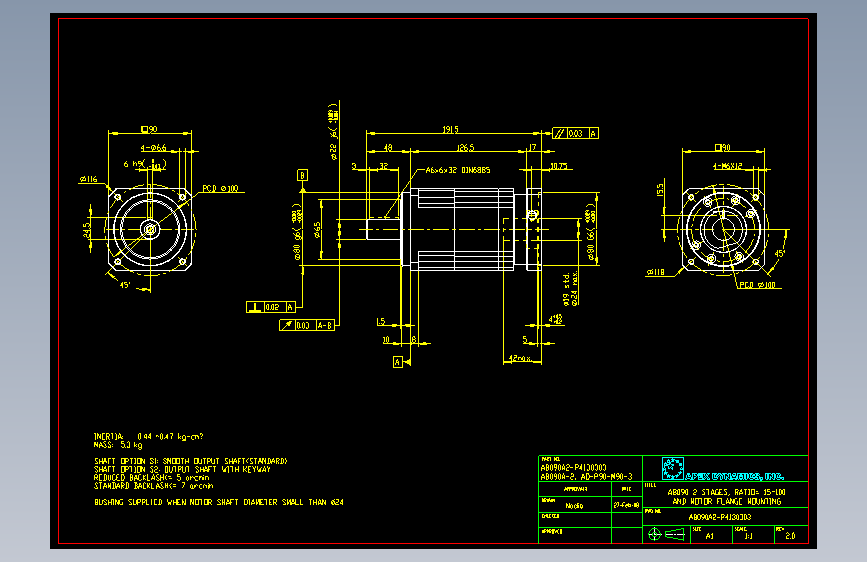
Task: Select the ø116 diameter label
Action: (x=88, y=179)
